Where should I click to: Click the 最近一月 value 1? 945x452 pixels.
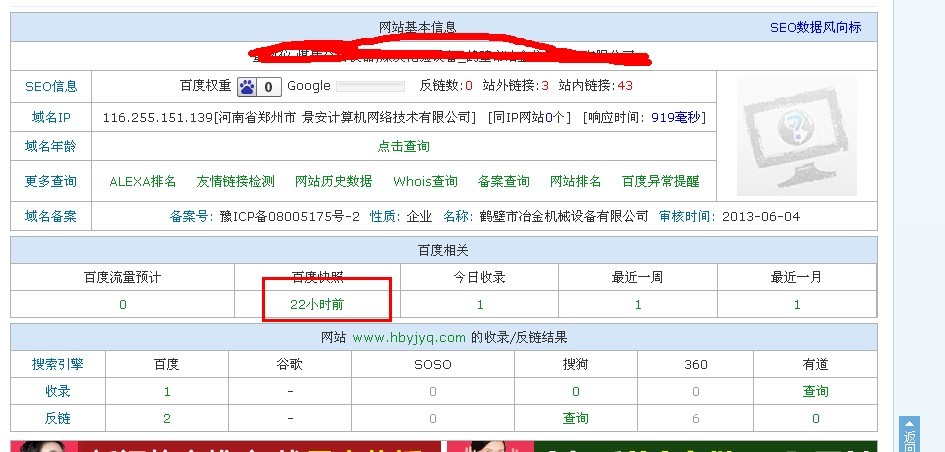tap(797, 304)
